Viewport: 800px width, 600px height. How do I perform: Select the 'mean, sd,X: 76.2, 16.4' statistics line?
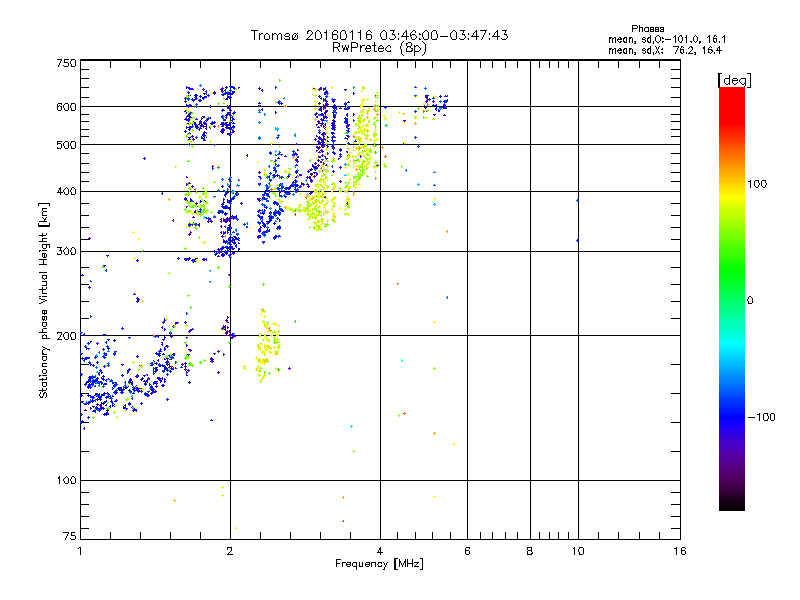pyautogui.click(x=665, y=50)
